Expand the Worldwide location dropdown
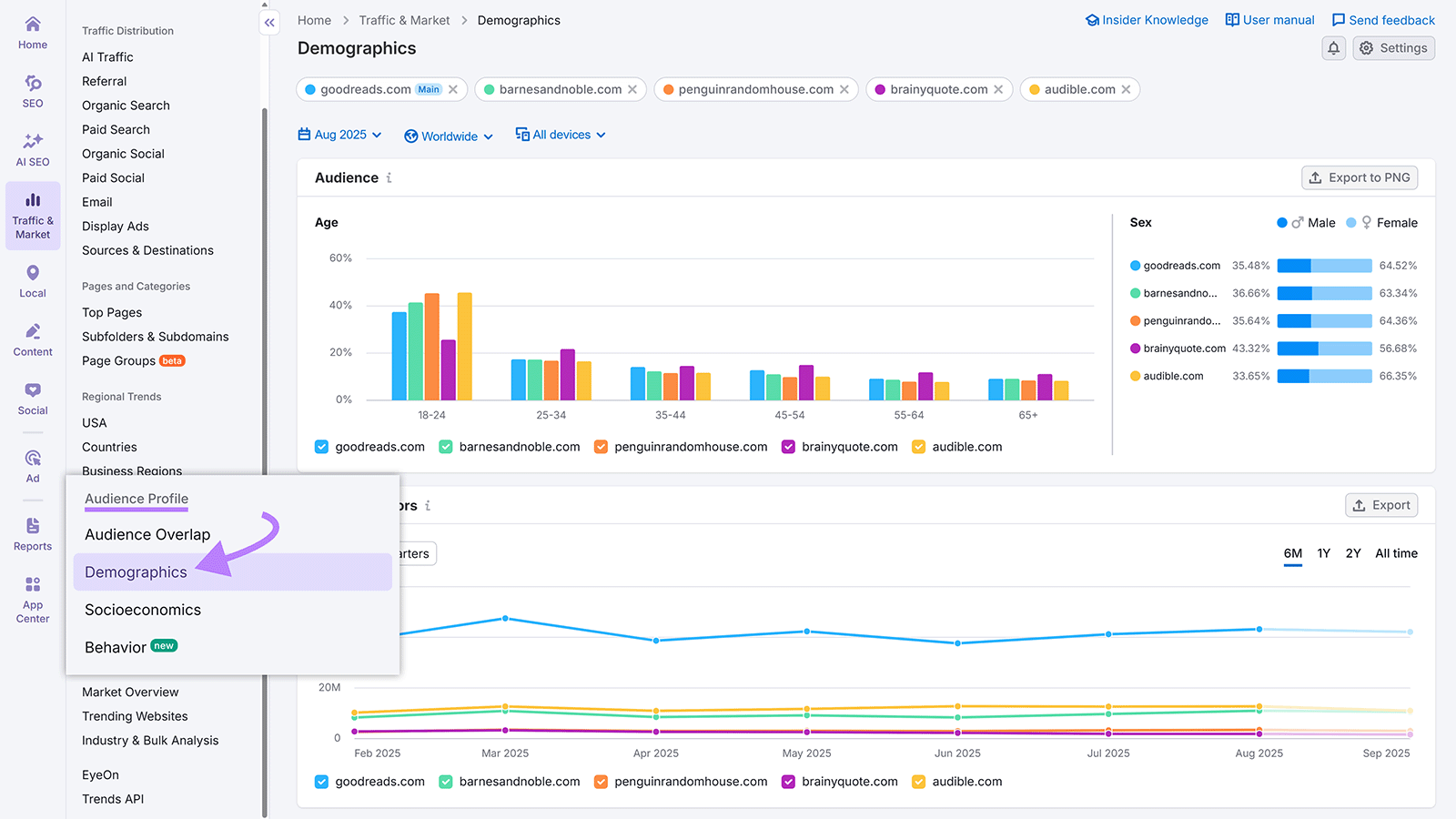1456x819 pixels. 448,135
